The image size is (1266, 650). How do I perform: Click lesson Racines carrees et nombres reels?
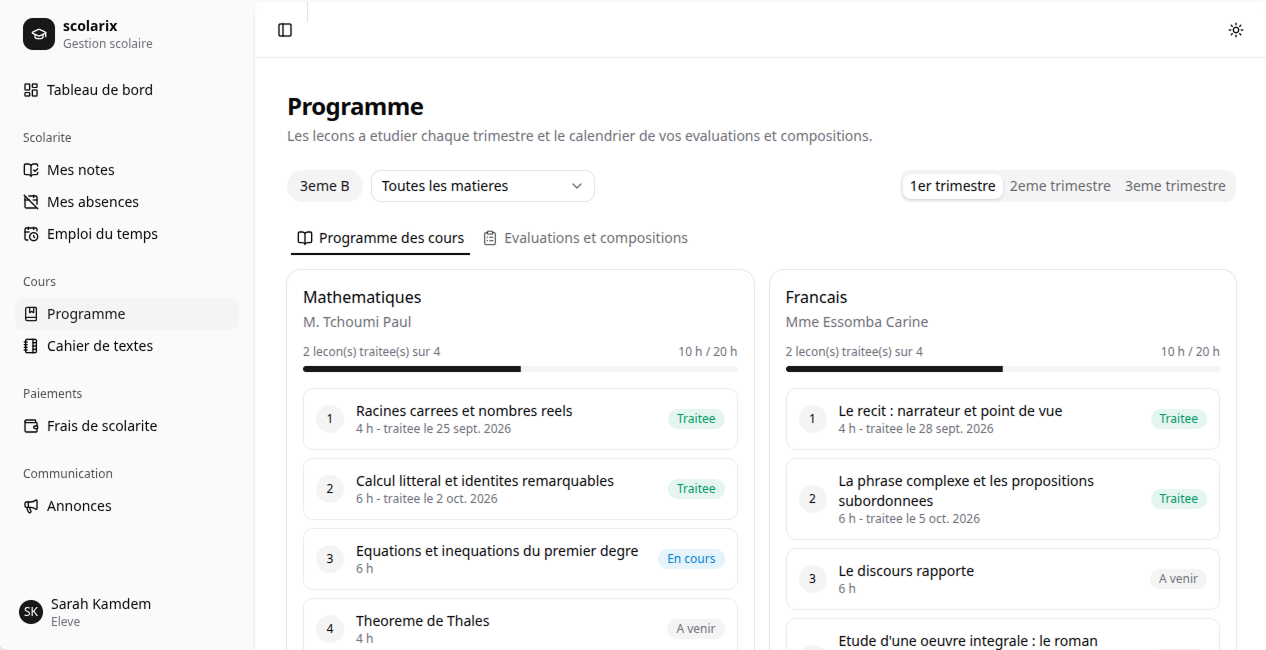tap(520, 419)
